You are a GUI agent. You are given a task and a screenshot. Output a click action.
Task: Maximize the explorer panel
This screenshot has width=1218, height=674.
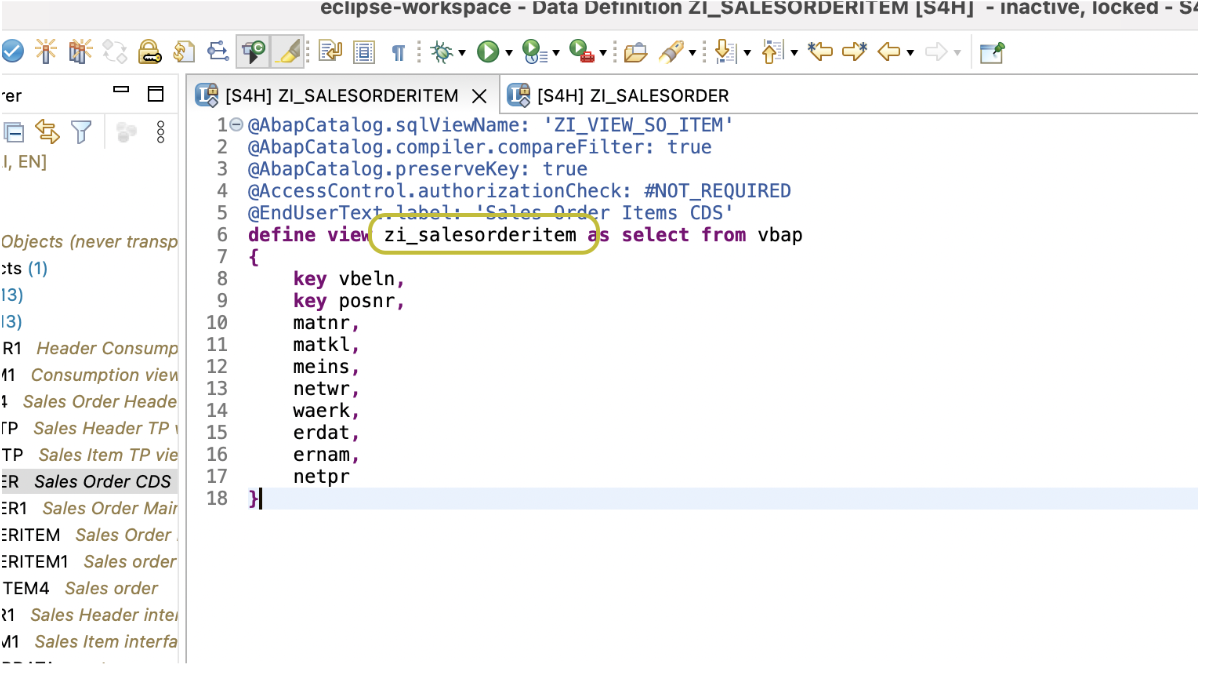coord(155,94)
